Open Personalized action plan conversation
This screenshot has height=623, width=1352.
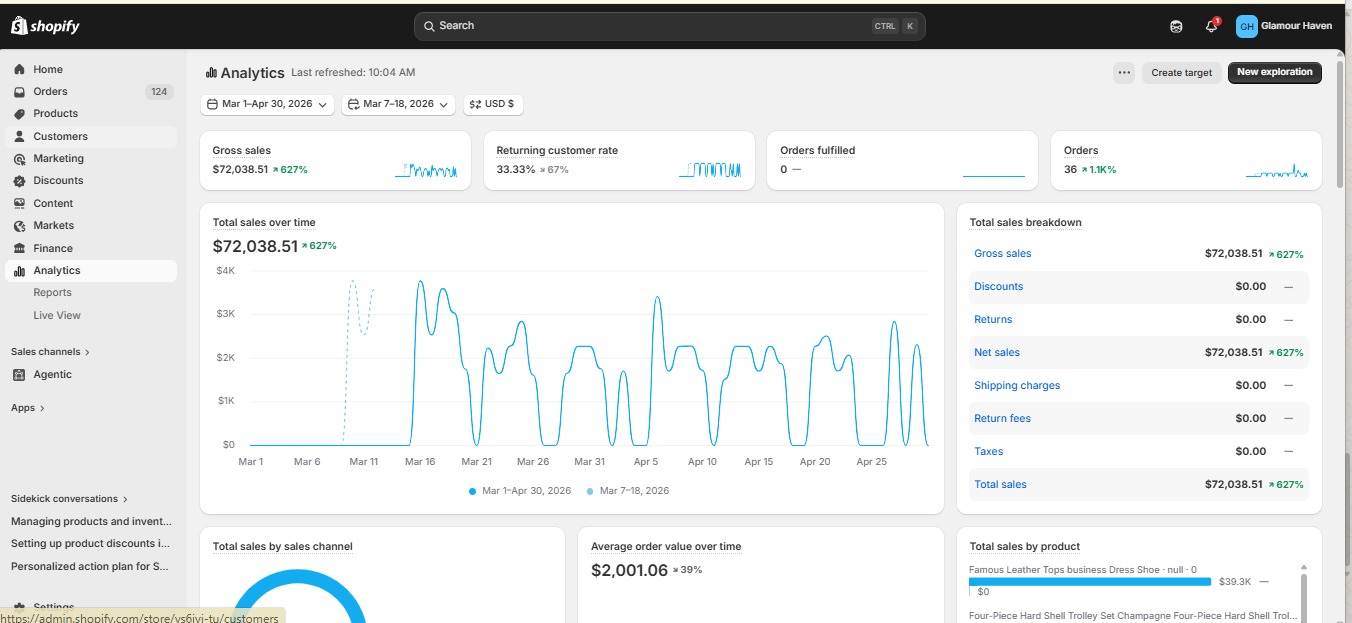(91, 567)
